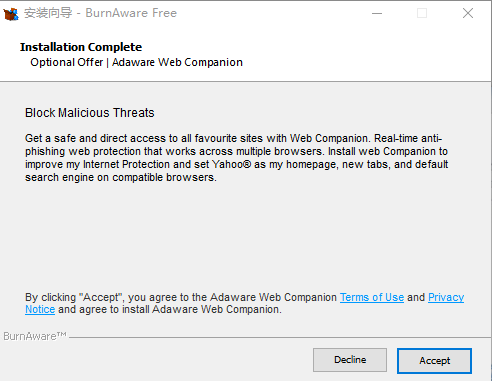The height and width of the screenshot is (381, 492).
Task: Open the Privacy link after the word 'and'
Action: click(446, 297)
